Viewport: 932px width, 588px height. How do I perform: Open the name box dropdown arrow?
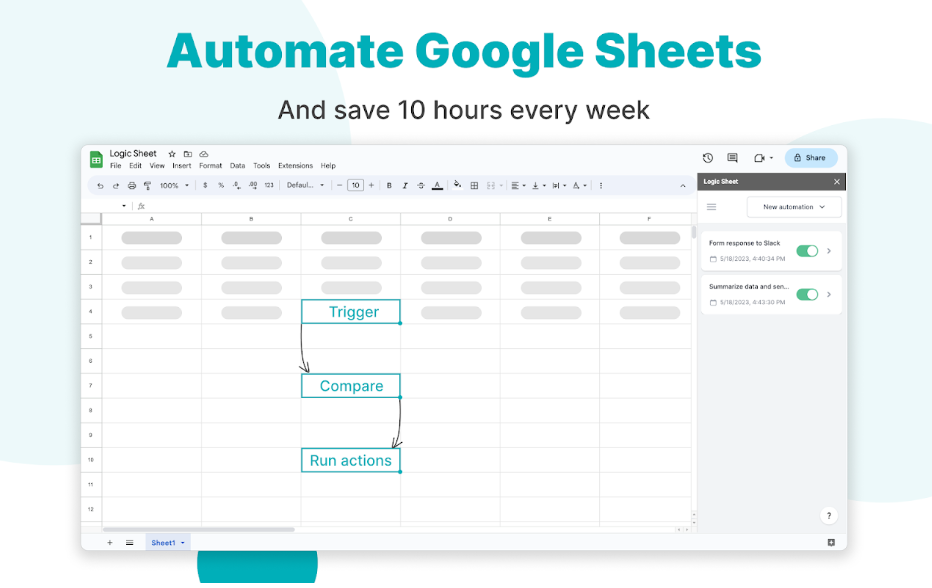(x=124, y=206)
